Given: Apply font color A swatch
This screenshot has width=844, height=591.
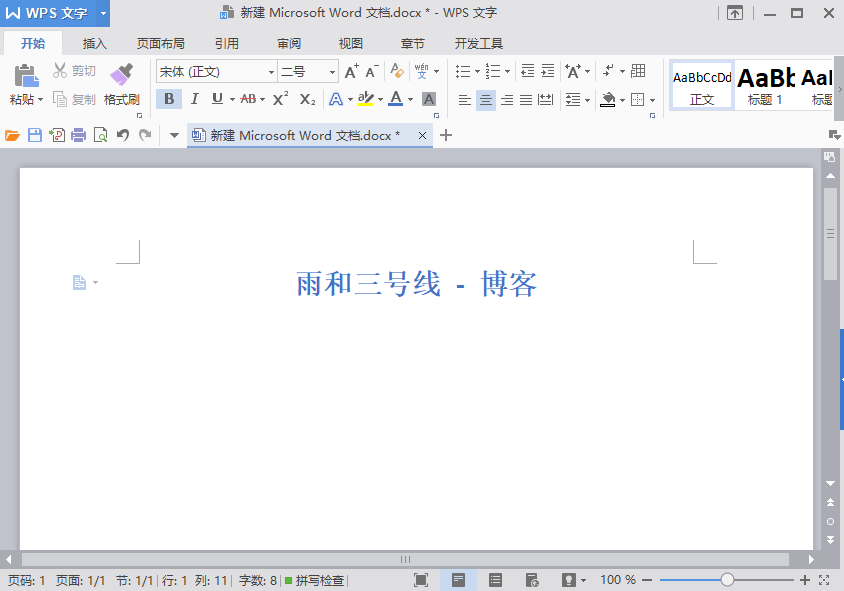Looking at the screenshot, I should pos(396,98).
